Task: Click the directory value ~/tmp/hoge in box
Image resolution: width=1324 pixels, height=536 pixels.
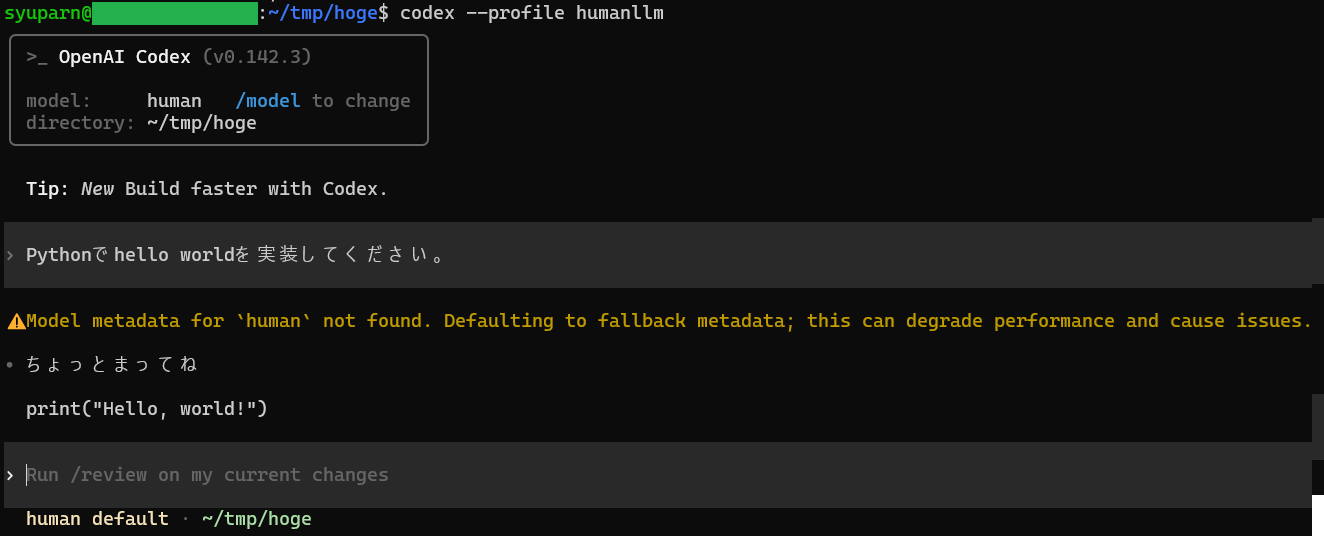Action: [201, 123]
